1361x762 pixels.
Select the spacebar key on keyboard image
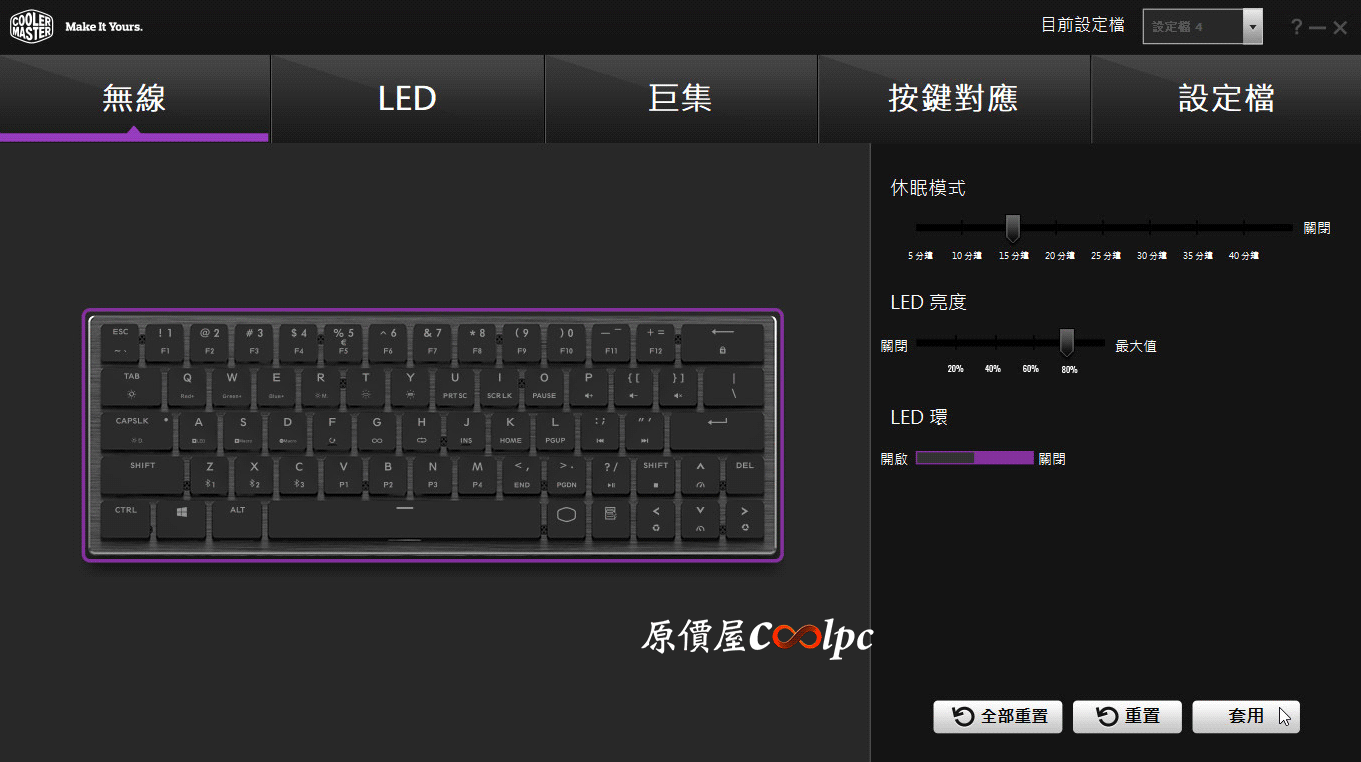click(404, 520)
